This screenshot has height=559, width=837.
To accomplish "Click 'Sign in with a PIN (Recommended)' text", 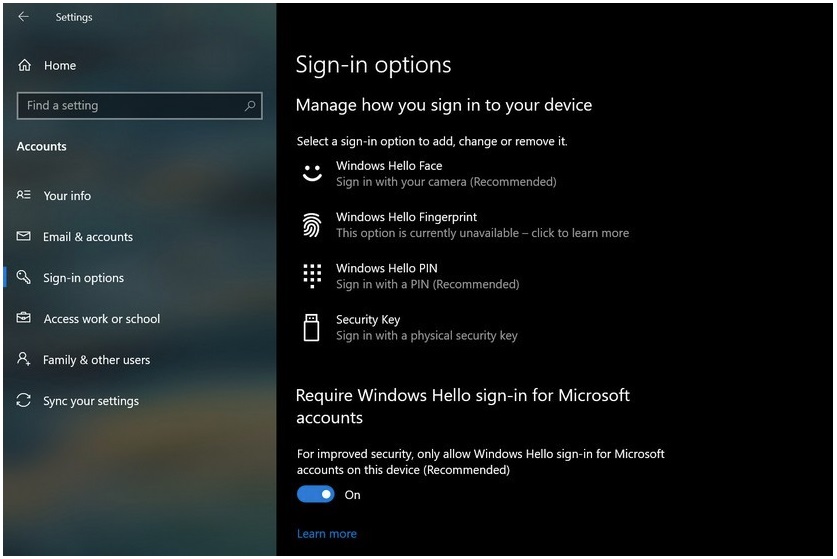I will [x=428, y=284].
